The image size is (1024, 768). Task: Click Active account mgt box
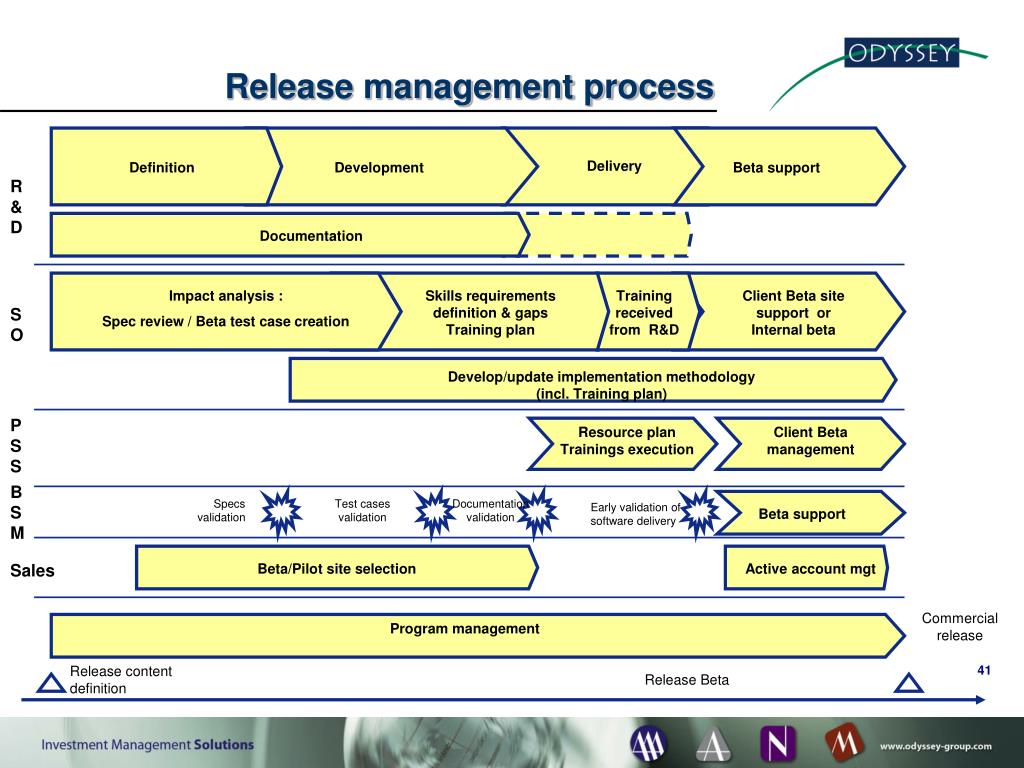click(807, 568)
